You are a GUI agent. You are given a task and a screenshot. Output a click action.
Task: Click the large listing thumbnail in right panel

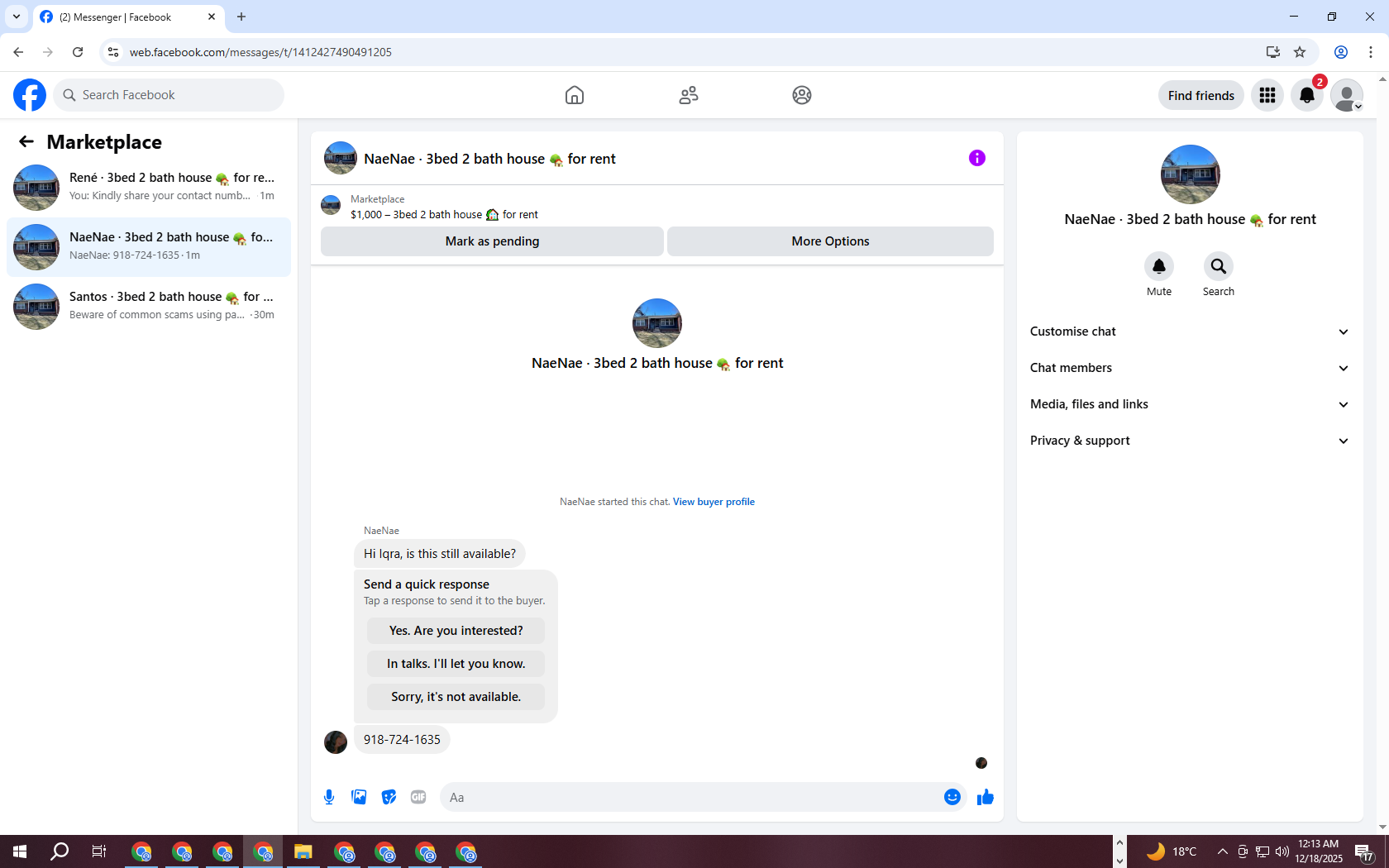pos(1190,174)
